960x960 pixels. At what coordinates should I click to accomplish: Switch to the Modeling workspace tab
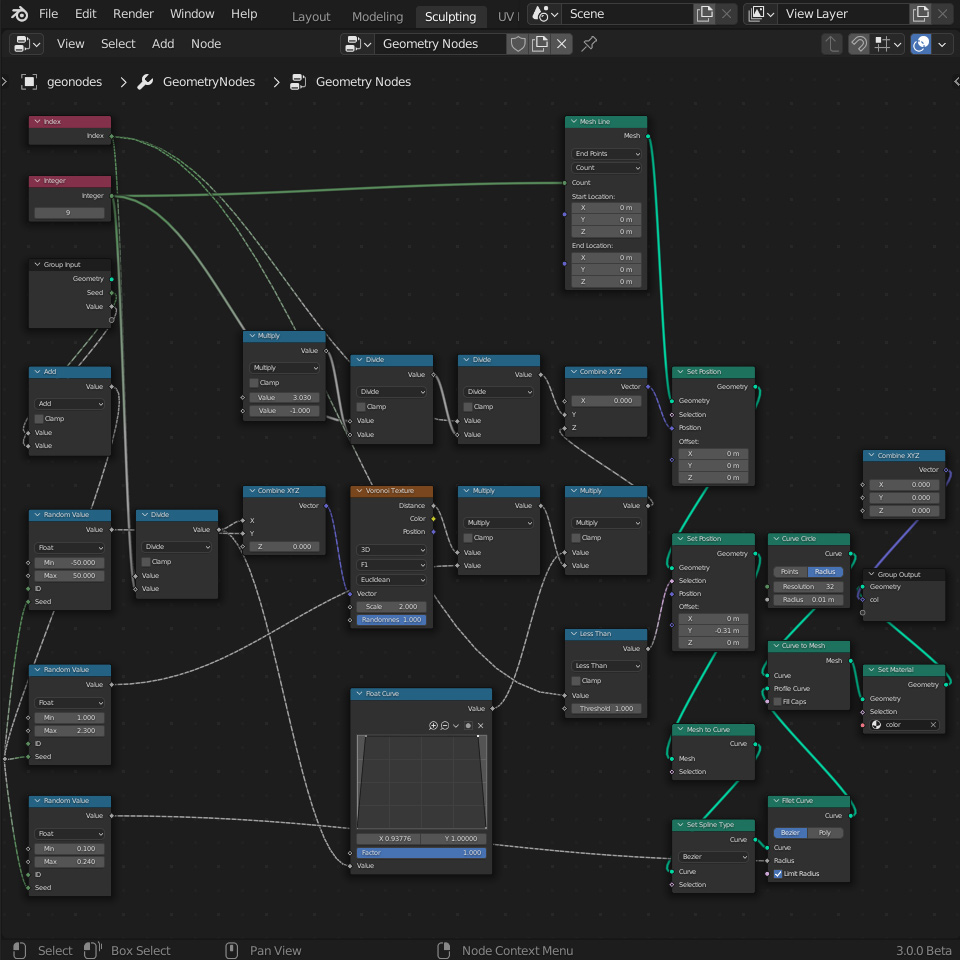click(377, 16)
